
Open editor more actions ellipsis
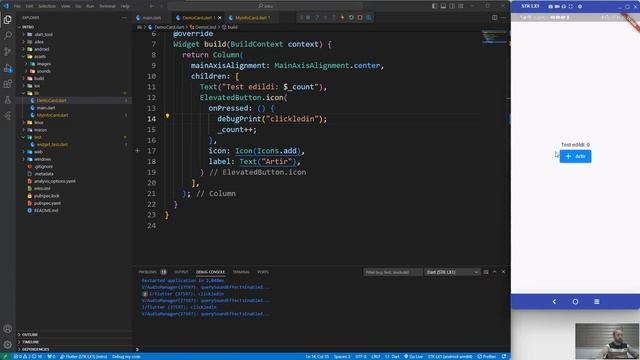503,18
